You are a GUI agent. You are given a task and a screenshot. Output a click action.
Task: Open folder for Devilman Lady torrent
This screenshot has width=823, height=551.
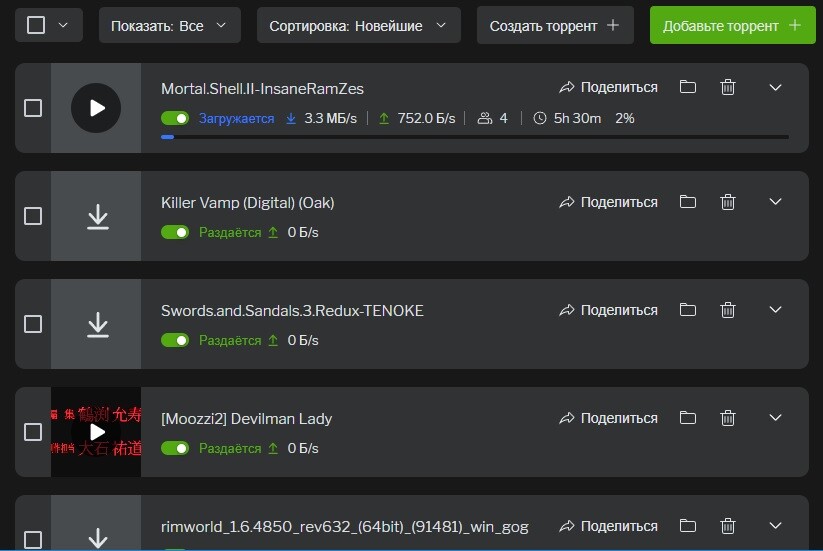tap(688, 418)
